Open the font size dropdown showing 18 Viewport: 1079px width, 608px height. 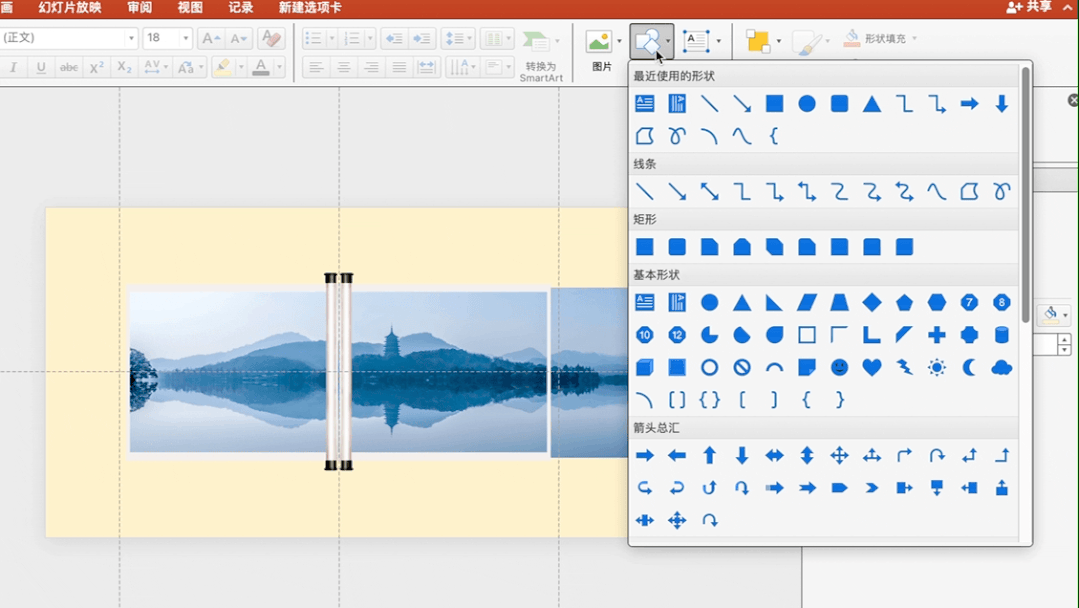tap(186, 38)
